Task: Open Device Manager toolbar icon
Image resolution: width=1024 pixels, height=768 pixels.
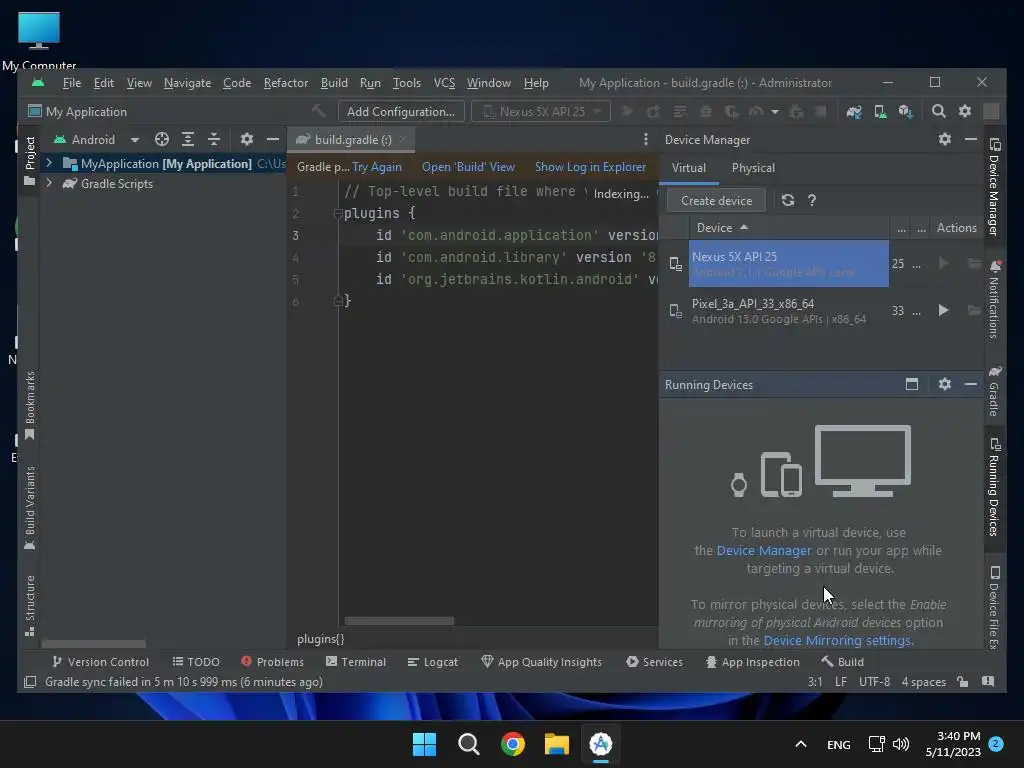Action: pos(880,112)
